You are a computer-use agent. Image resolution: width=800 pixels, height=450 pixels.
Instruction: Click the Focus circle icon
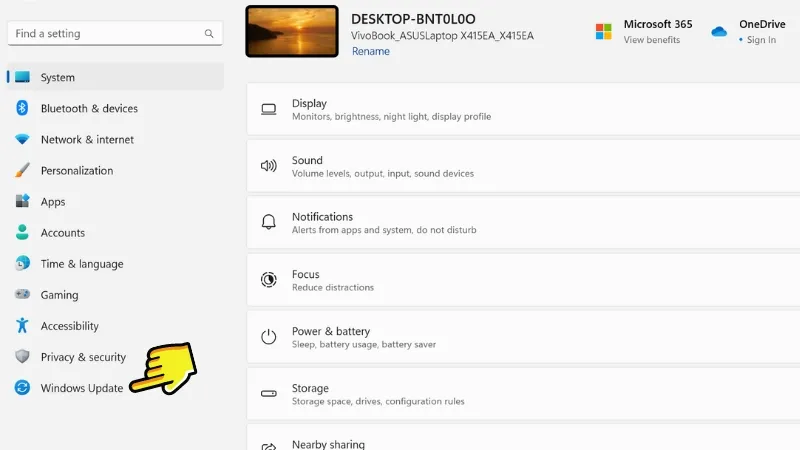coord(268,280)
